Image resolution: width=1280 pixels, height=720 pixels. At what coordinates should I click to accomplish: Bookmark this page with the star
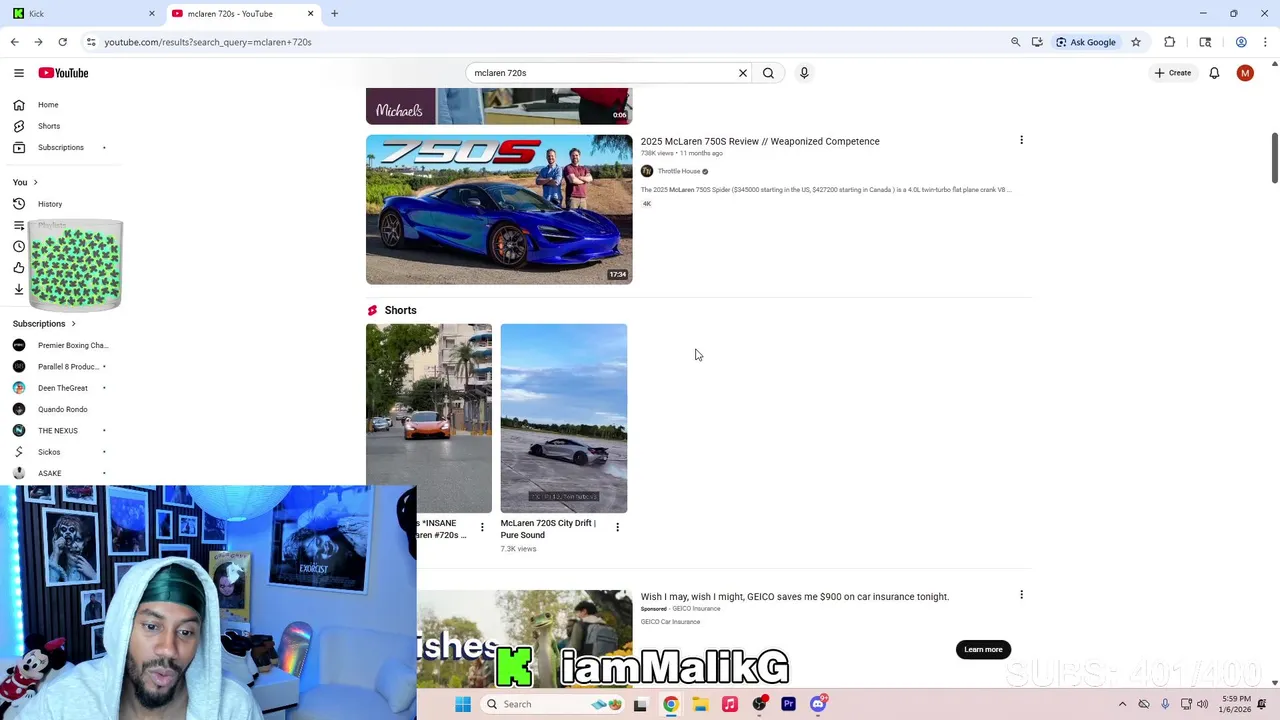pos(1136,42)
